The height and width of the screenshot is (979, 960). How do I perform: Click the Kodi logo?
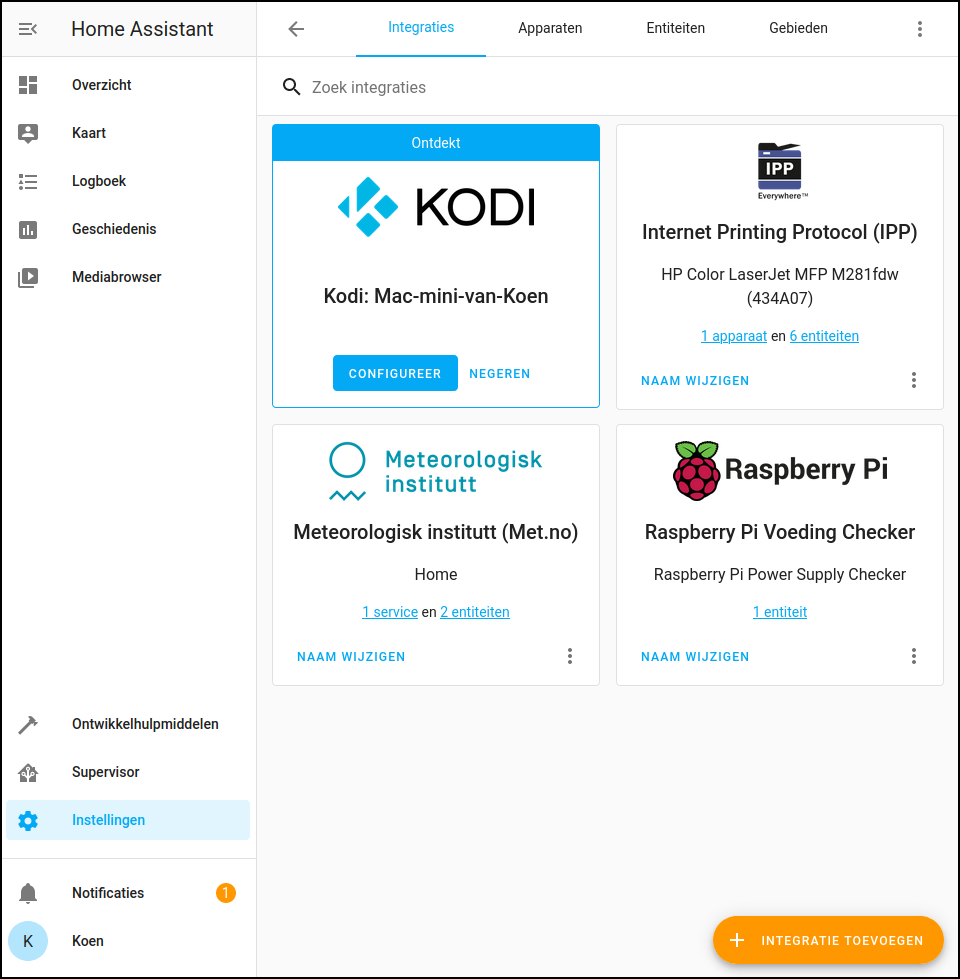(x=436, y=207)
